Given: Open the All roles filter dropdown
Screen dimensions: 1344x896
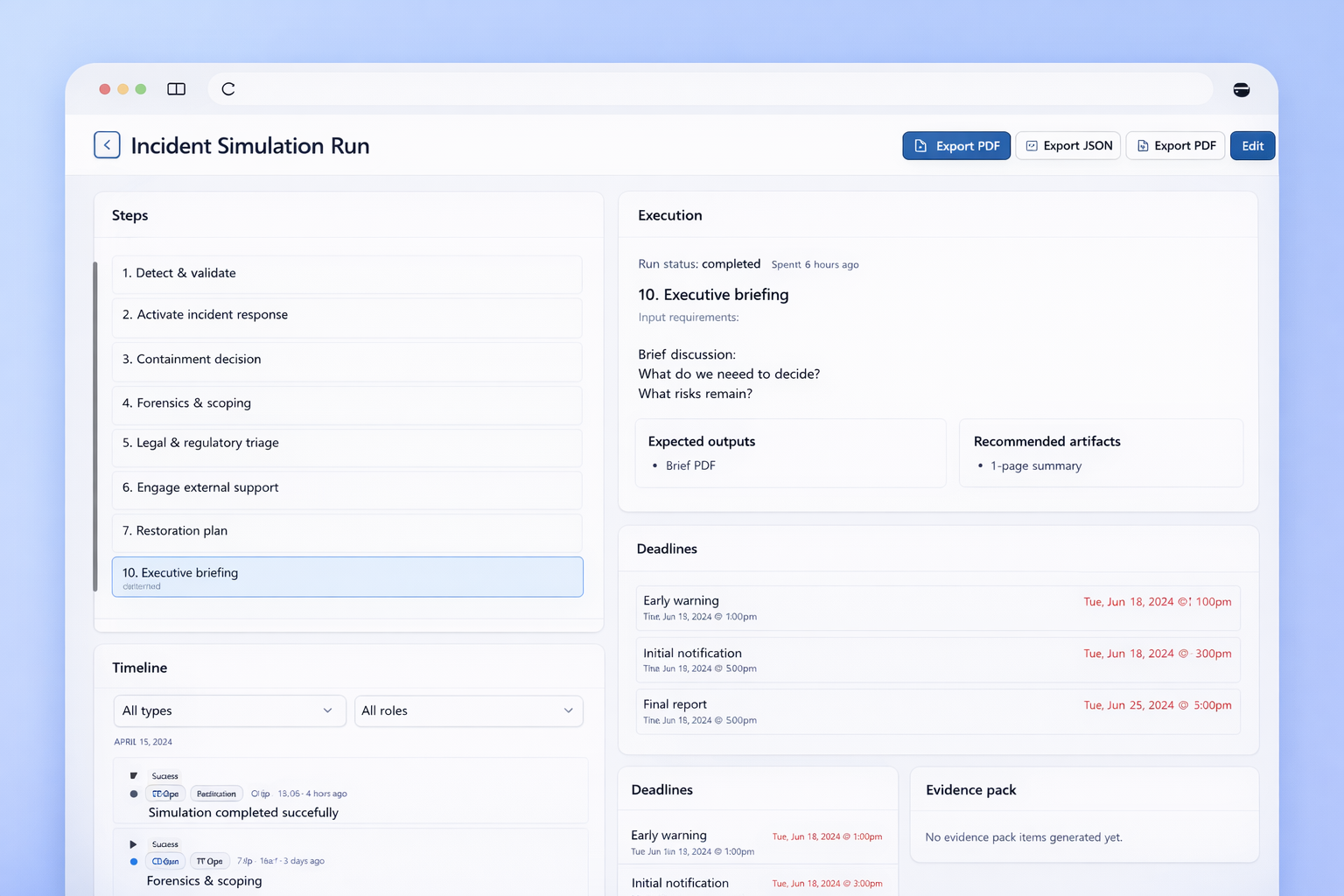Looking at the screenshot, I should [468, 710].
